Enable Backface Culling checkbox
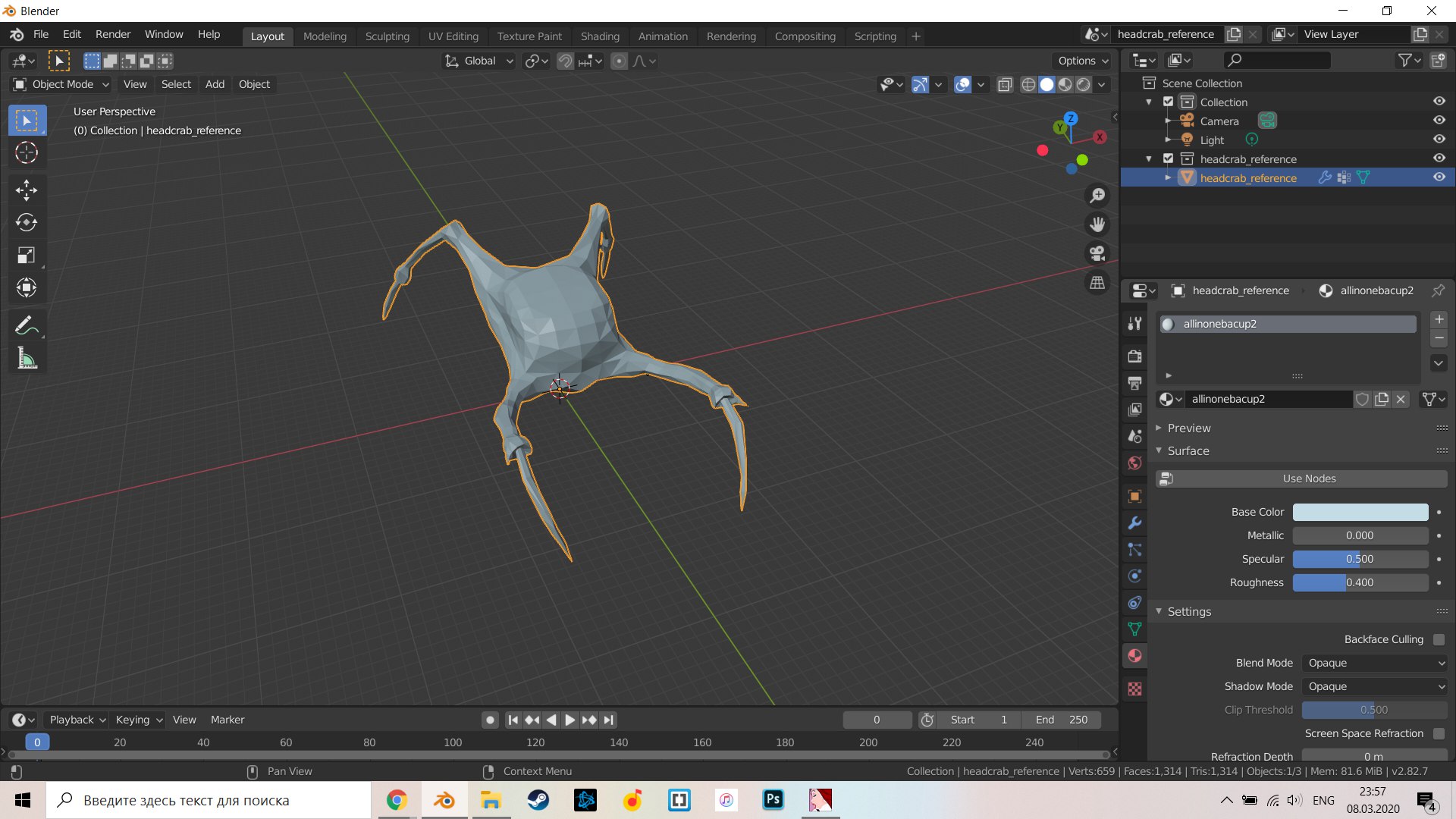The image size is (1456, 819). (x=1439, y=639)
